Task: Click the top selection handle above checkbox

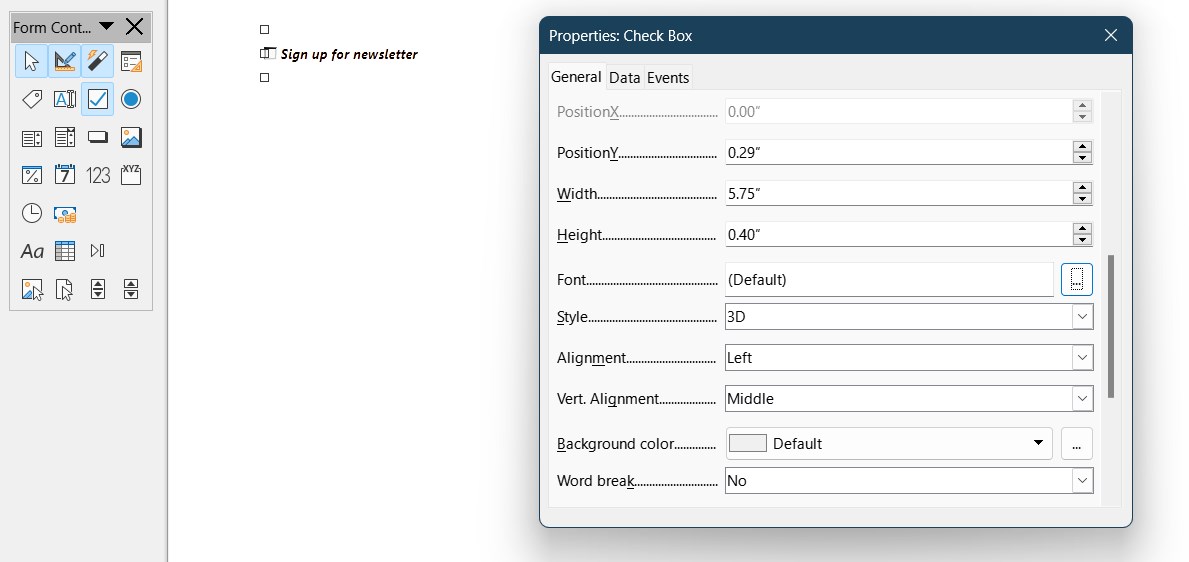Action: tap(265, 30)
